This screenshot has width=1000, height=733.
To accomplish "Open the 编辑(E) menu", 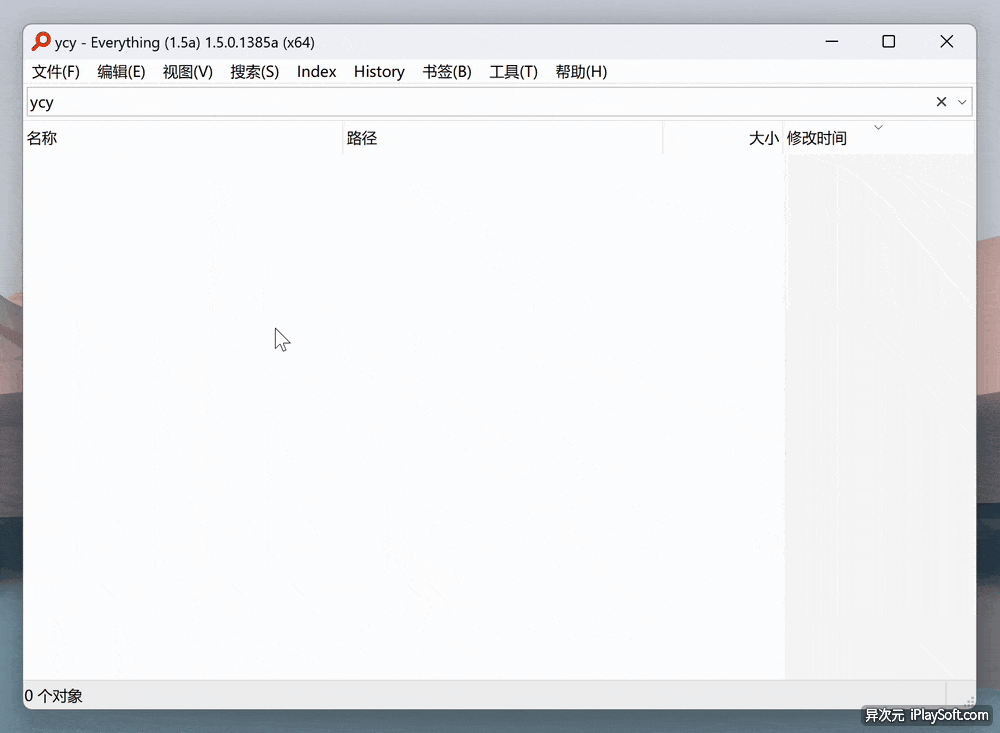I will pos(121,71).
